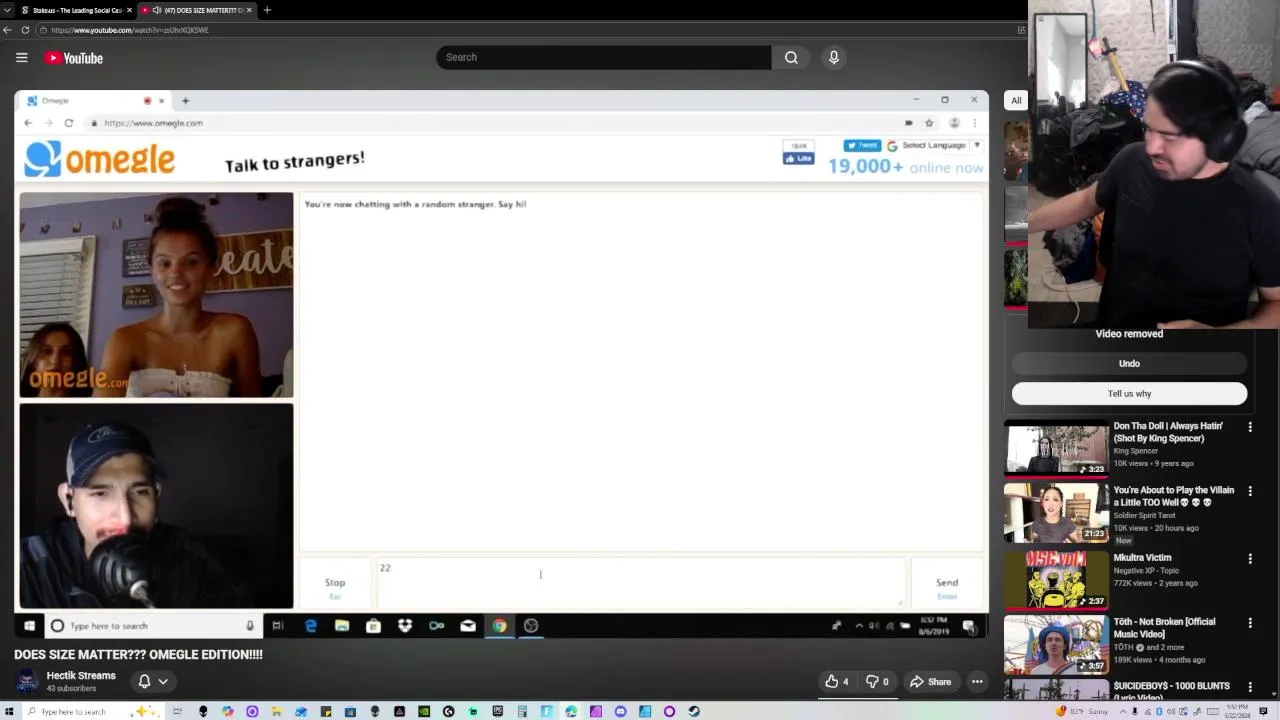Viewport: 1280px width, 720px height.
Task: Open Discord from the bottom taskbar
Action: (620, 711)
